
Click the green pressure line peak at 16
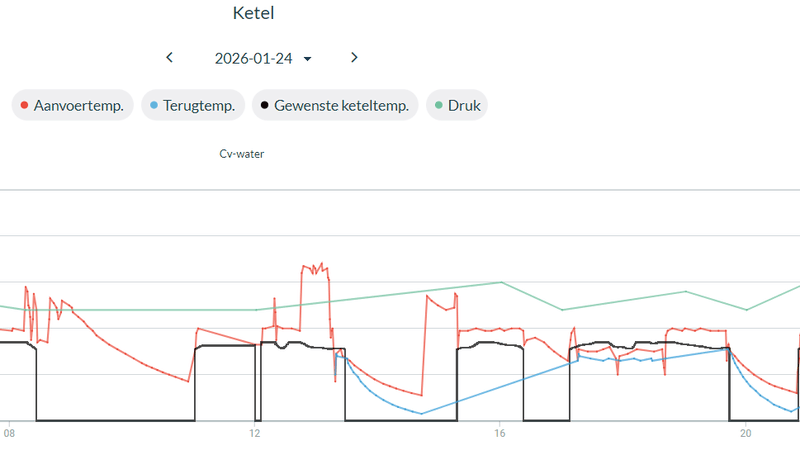point(501,282)
